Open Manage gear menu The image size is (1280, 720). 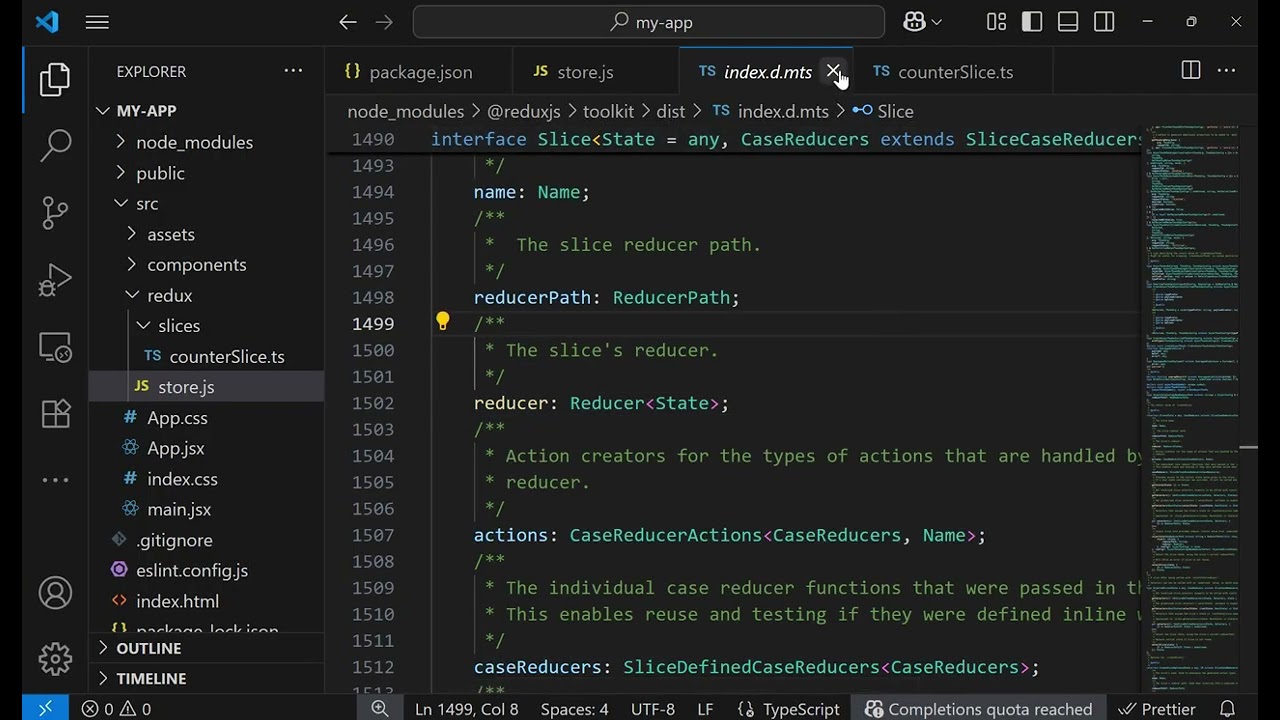click(55, 659)
